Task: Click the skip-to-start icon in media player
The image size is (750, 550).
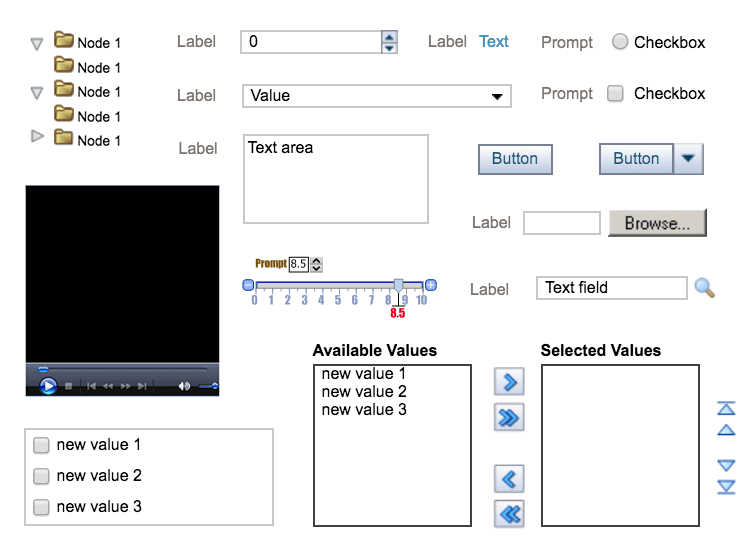Action: coord(91,386)
